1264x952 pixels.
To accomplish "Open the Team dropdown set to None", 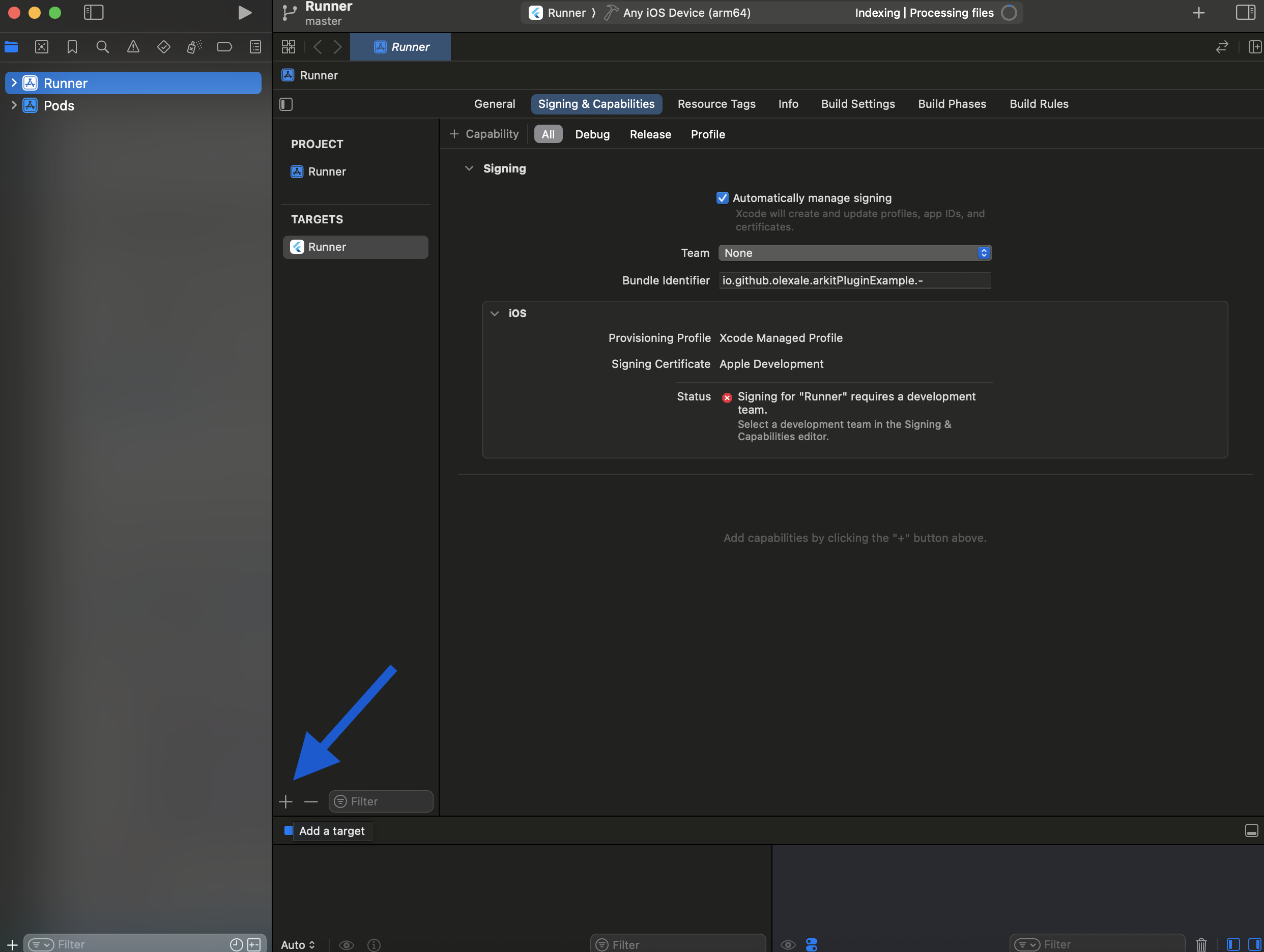I will 855,252.
